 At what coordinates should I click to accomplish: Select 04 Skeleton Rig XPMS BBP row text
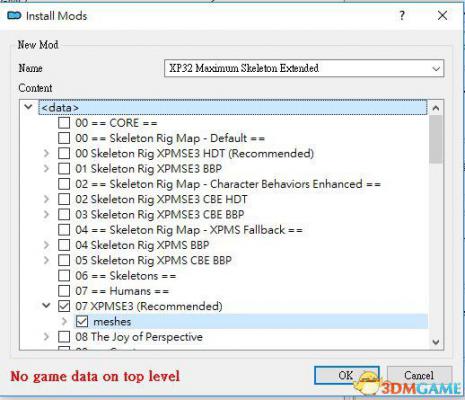(142, 245)
